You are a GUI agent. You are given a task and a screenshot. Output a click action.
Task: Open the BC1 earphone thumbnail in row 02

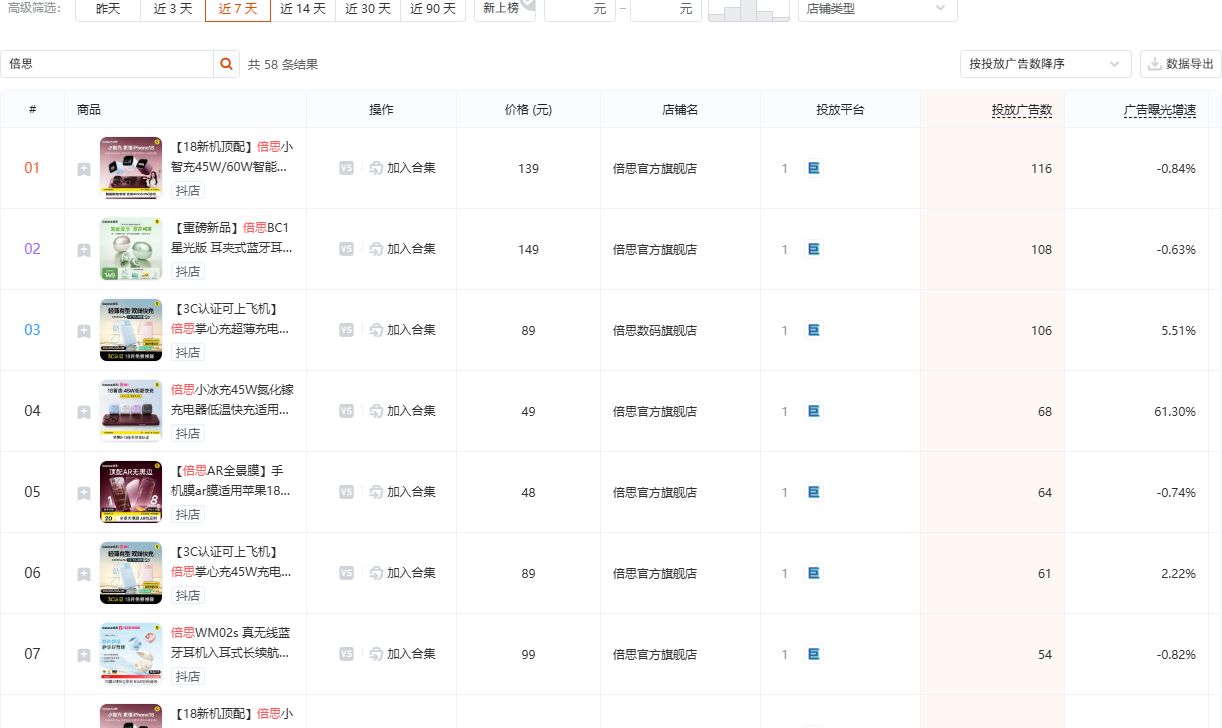[131, 249]
